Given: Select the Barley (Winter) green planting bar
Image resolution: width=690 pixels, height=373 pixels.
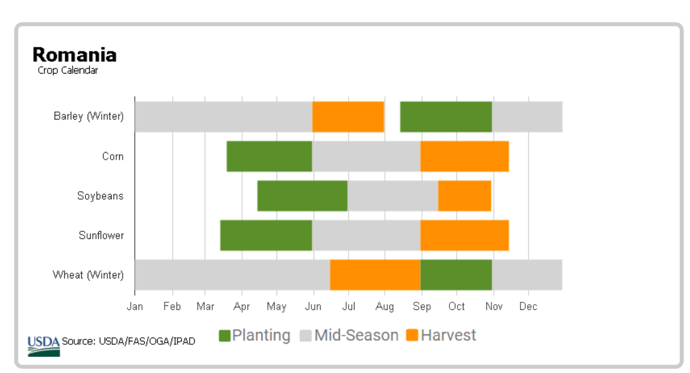Looking at the screenshot, I should (446, 117).
